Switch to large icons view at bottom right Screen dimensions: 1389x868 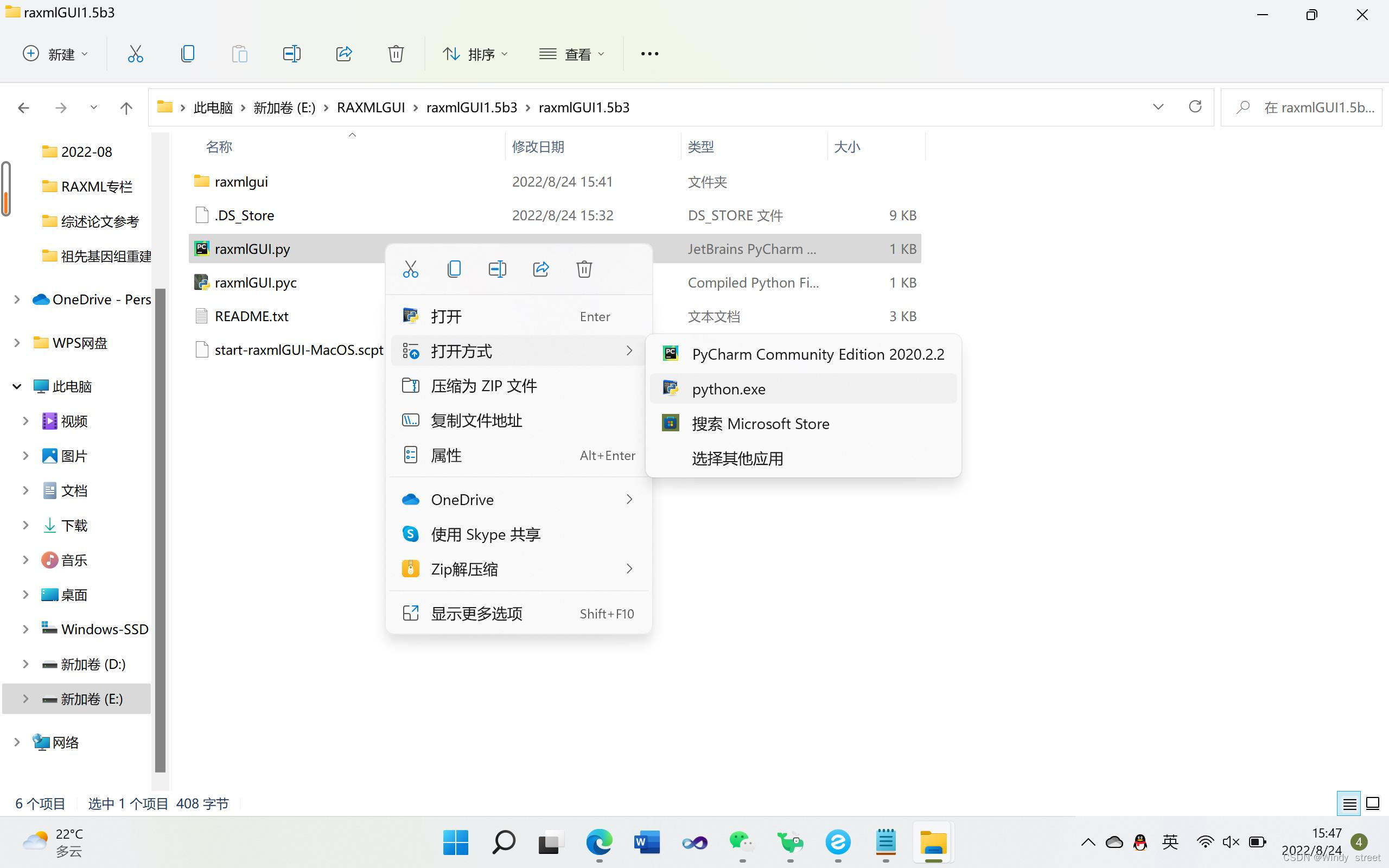1373,803
